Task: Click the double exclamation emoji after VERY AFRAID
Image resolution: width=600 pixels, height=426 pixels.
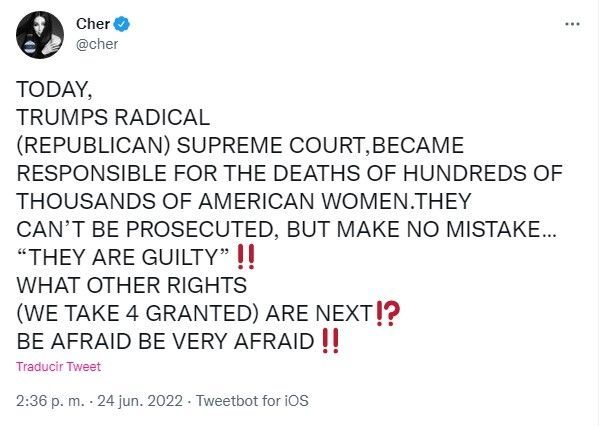Action: (x=331, y=341)
